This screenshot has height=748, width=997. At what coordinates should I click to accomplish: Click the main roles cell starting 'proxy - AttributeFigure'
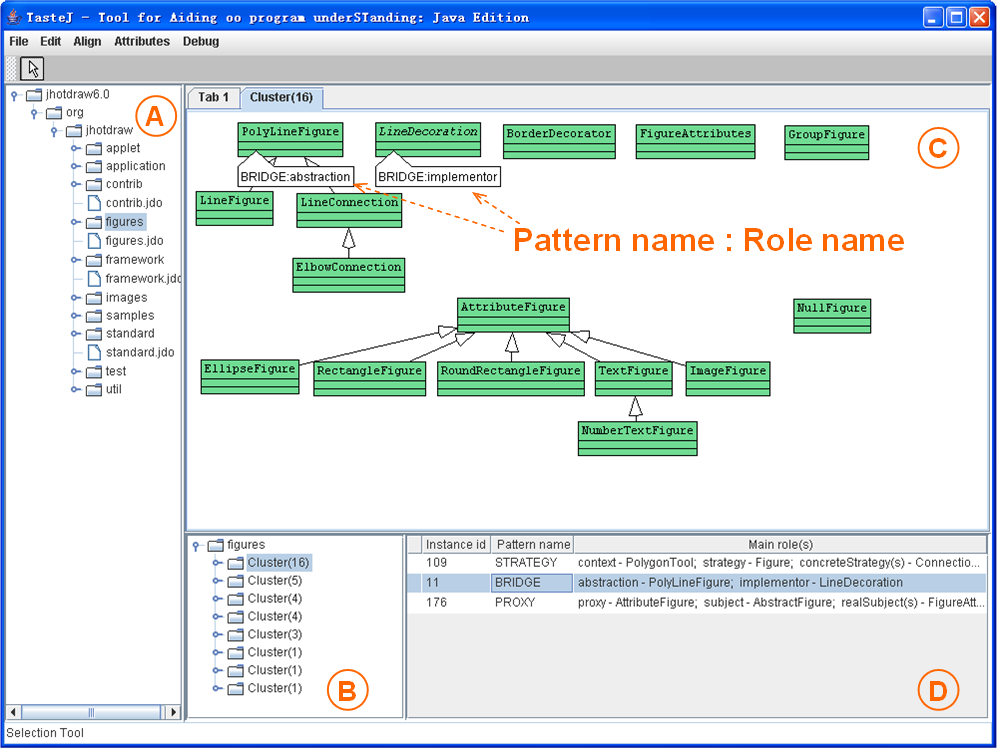[780, 602]
